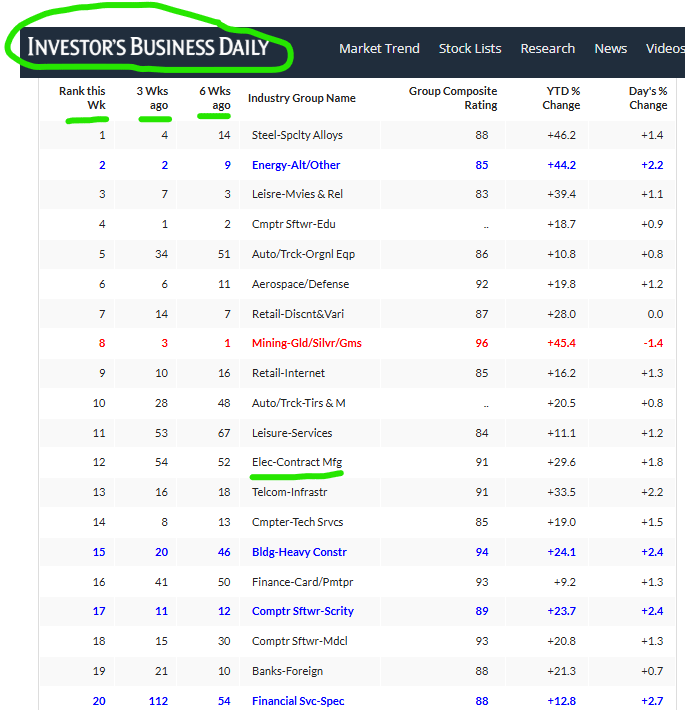685x710 pixels.
Task: Click YTD change +44.2 for Energy-Alt/Other
Action: (561, 165)
